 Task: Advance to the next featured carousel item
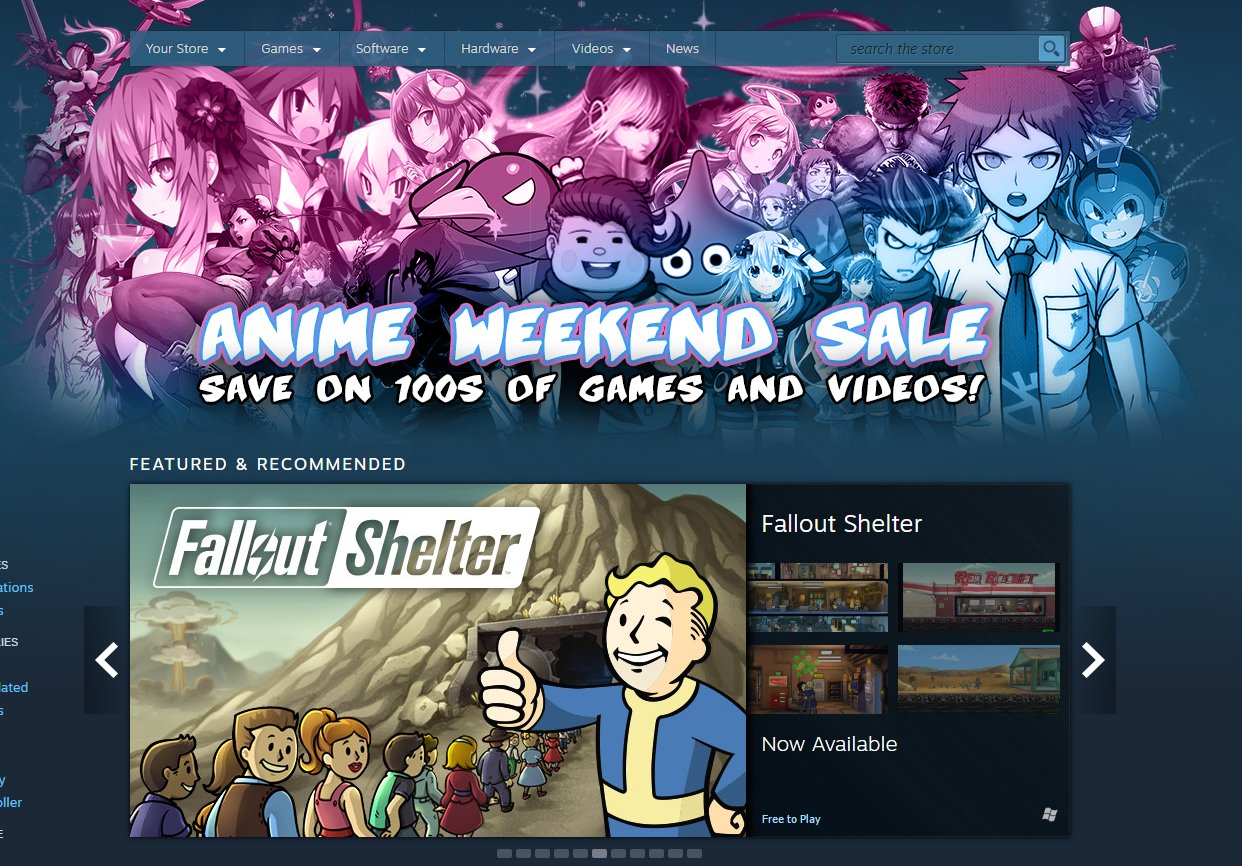tap(1093, 660)
